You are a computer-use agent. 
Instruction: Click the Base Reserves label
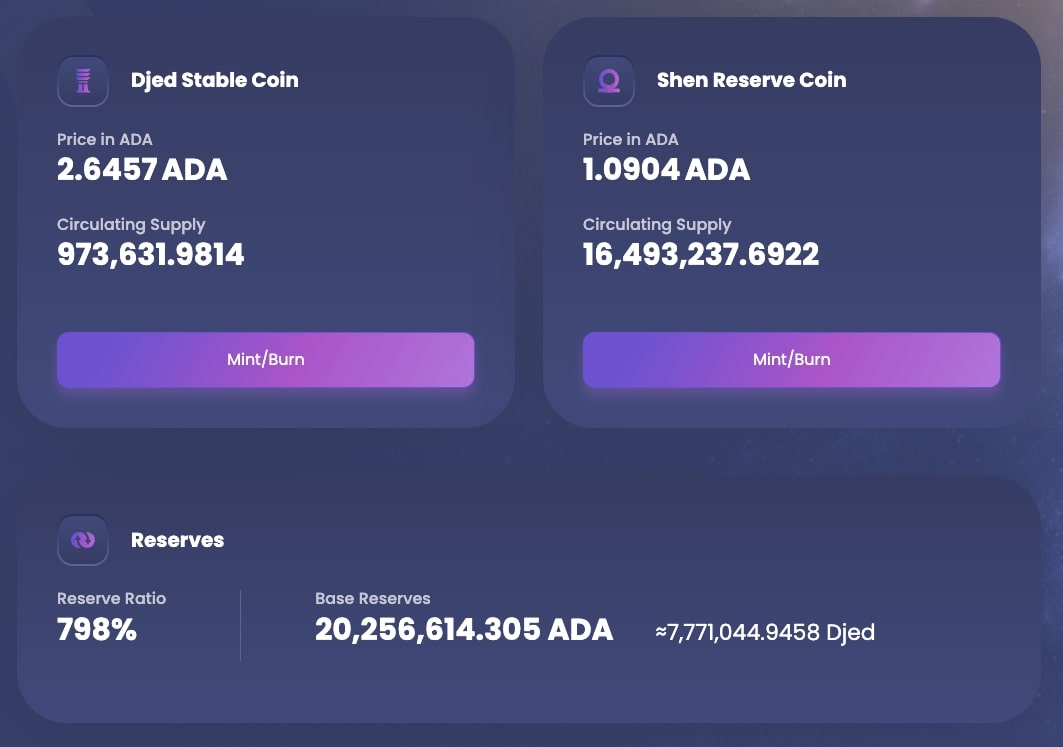[372, 598]
